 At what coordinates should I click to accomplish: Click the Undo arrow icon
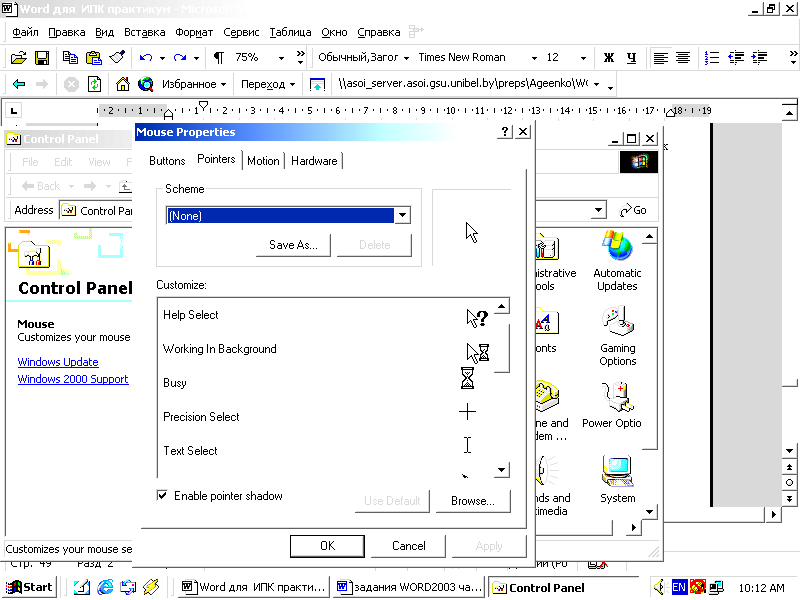tap(146, 58)
